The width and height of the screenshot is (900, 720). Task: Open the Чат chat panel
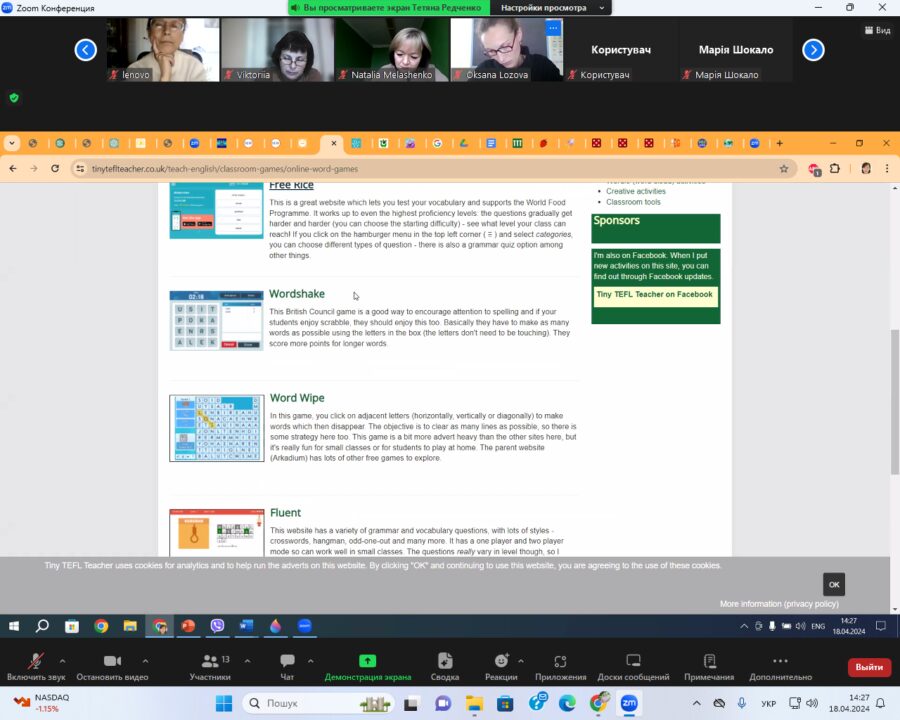287,667
